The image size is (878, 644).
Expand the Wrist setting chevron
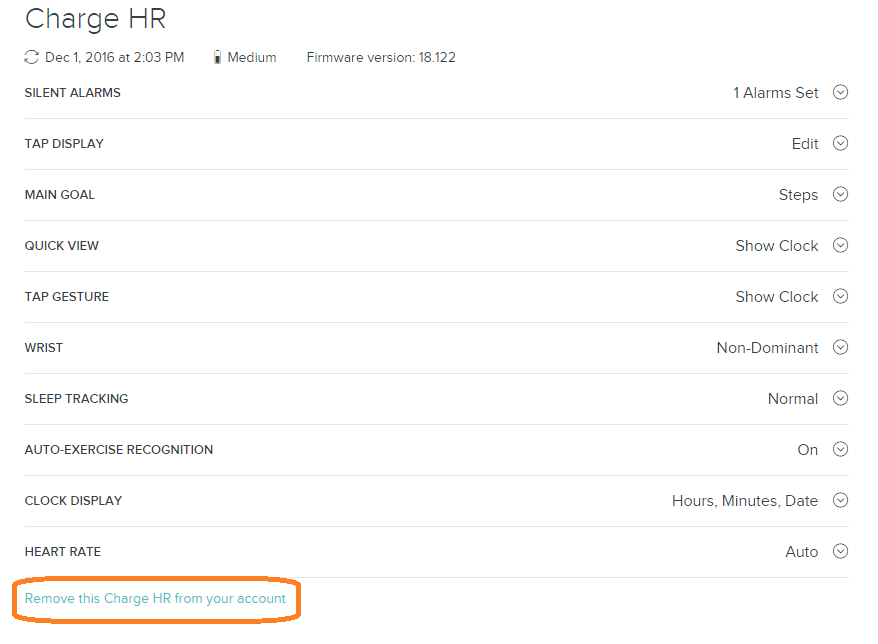840,347
